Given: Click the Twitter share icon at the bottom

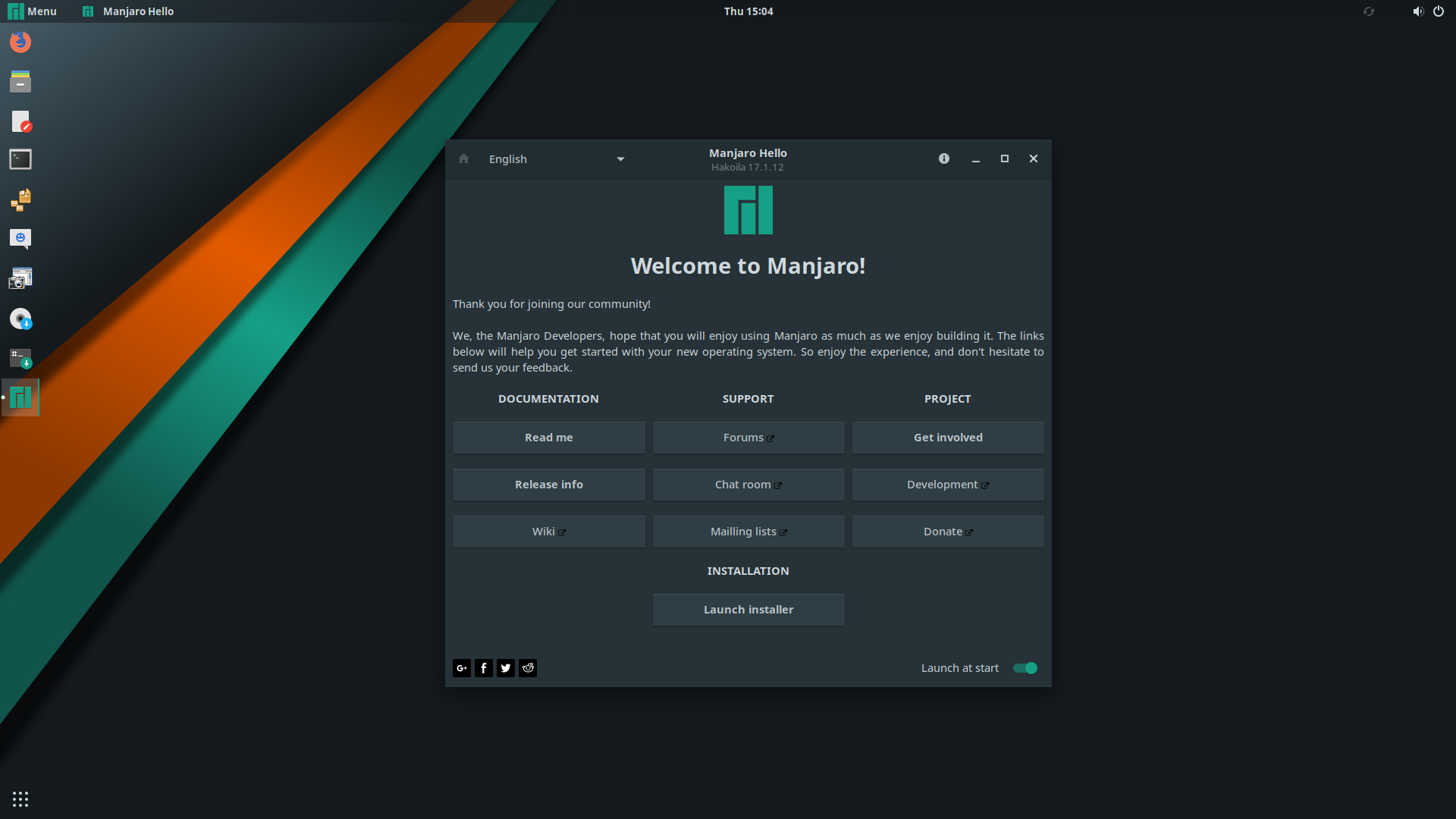Looking at the screenshot, I should point(506,667).
